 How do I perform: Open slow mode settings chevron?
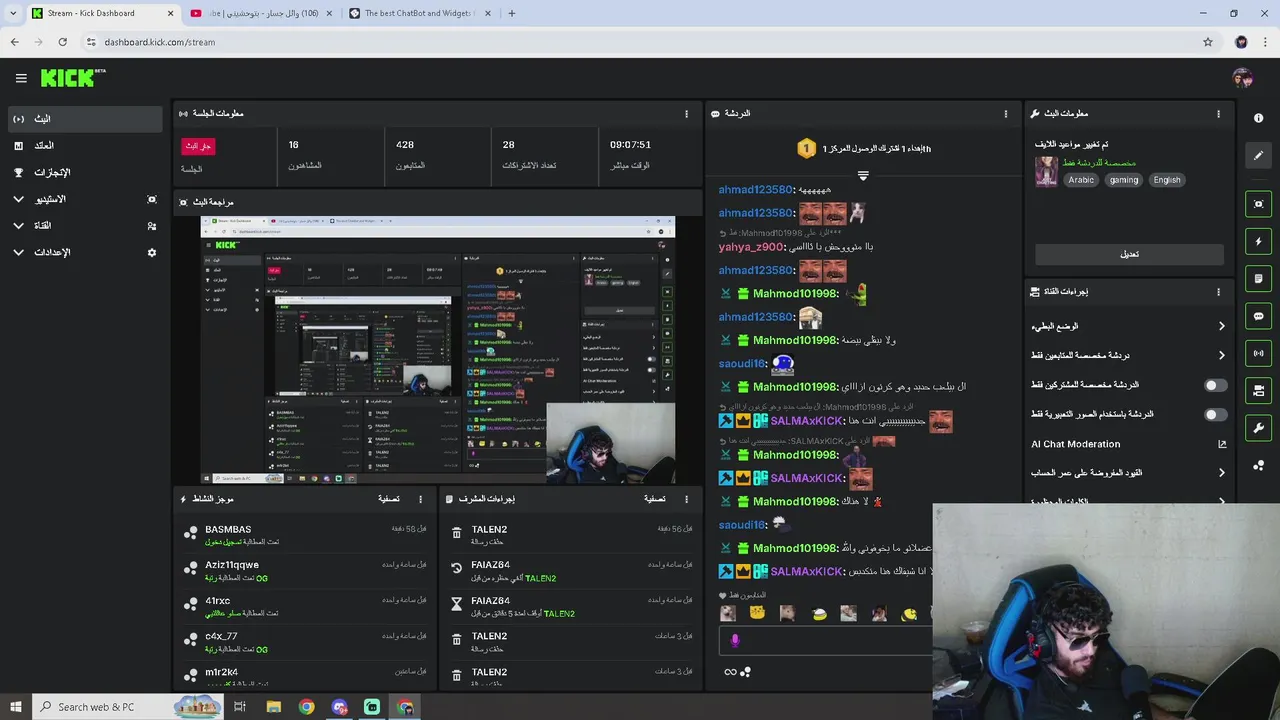[x=1221, y=326]
